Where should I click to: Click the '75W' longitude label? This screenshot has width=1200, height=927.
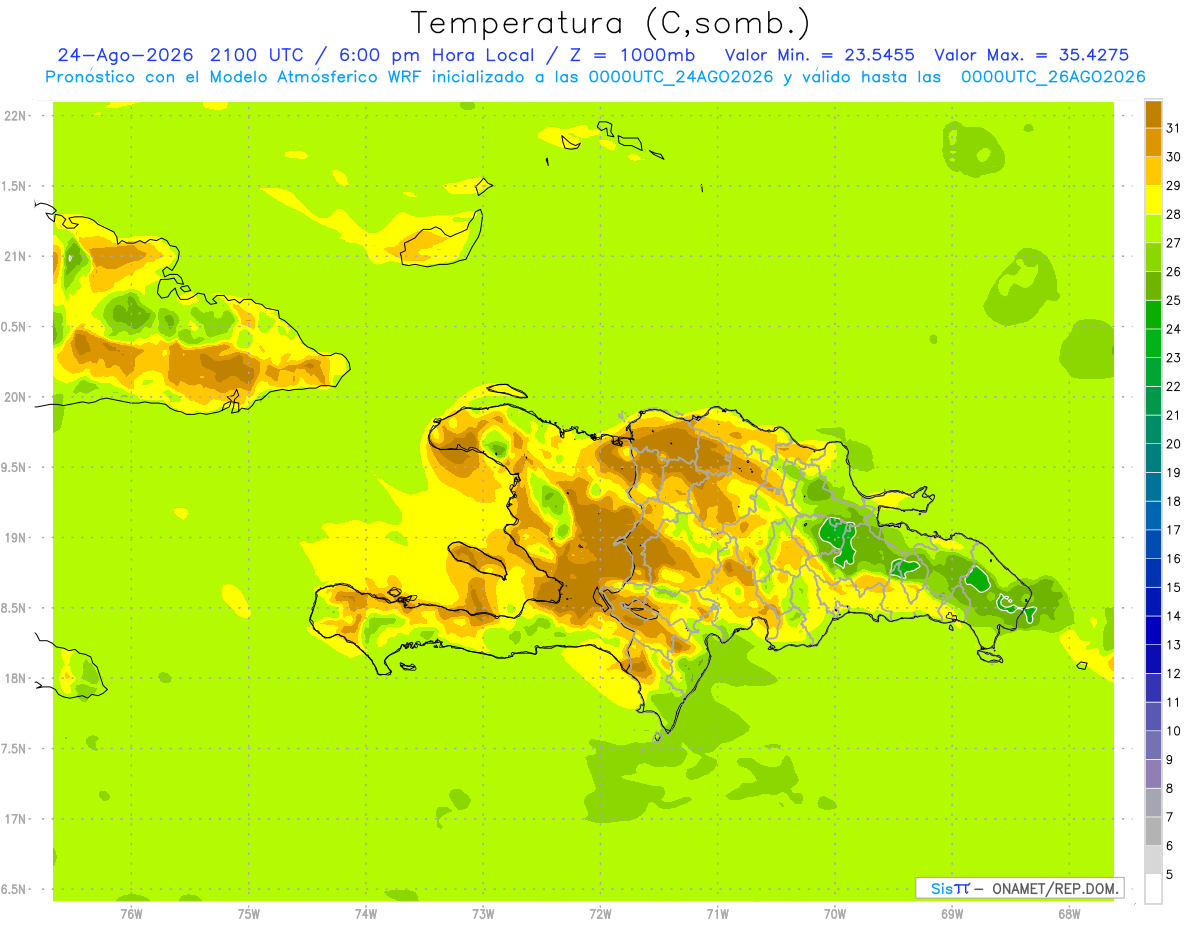(x=249, y=914)
